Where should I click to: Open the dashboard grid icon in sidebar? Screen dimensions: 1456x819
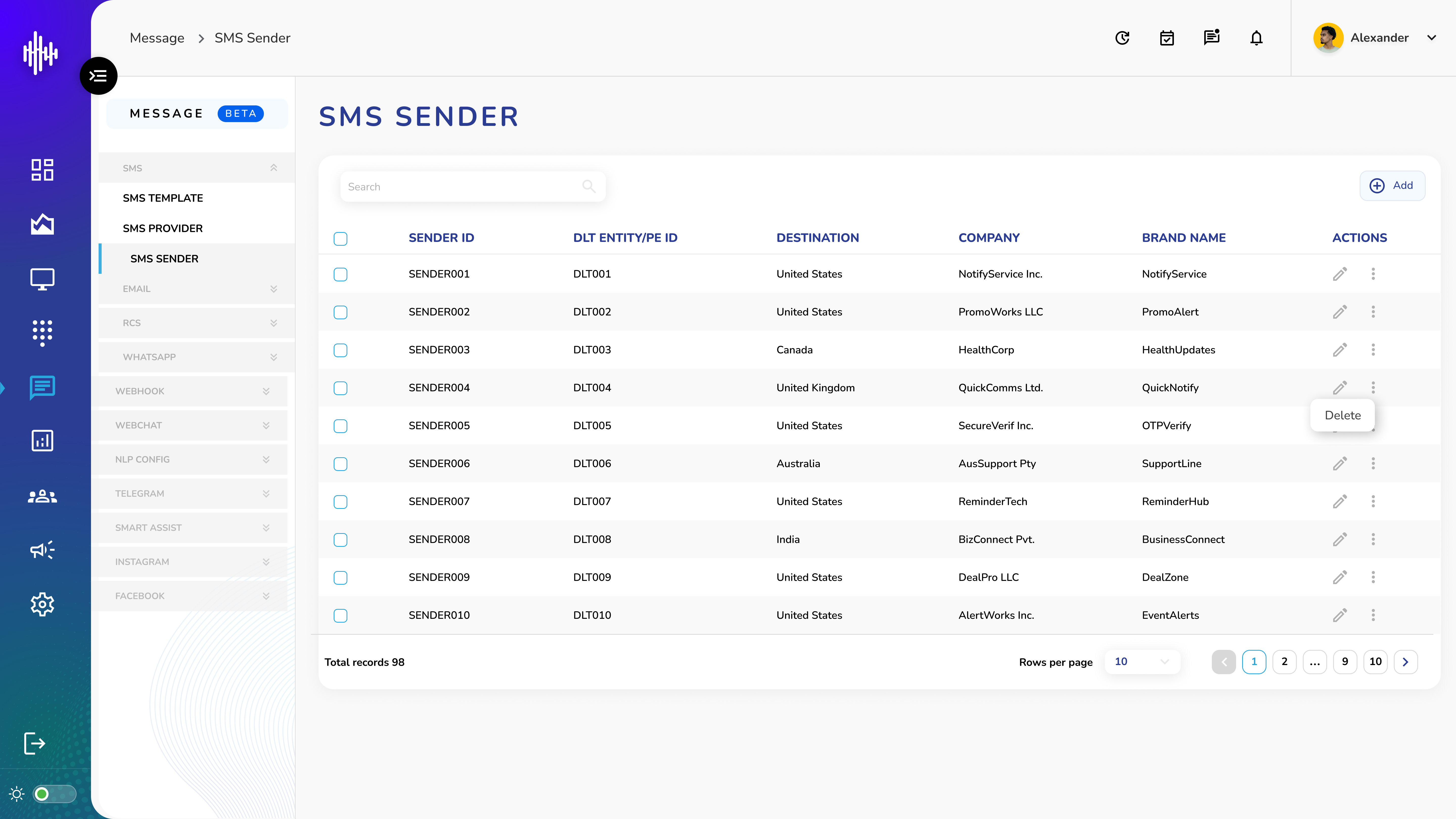42,170
